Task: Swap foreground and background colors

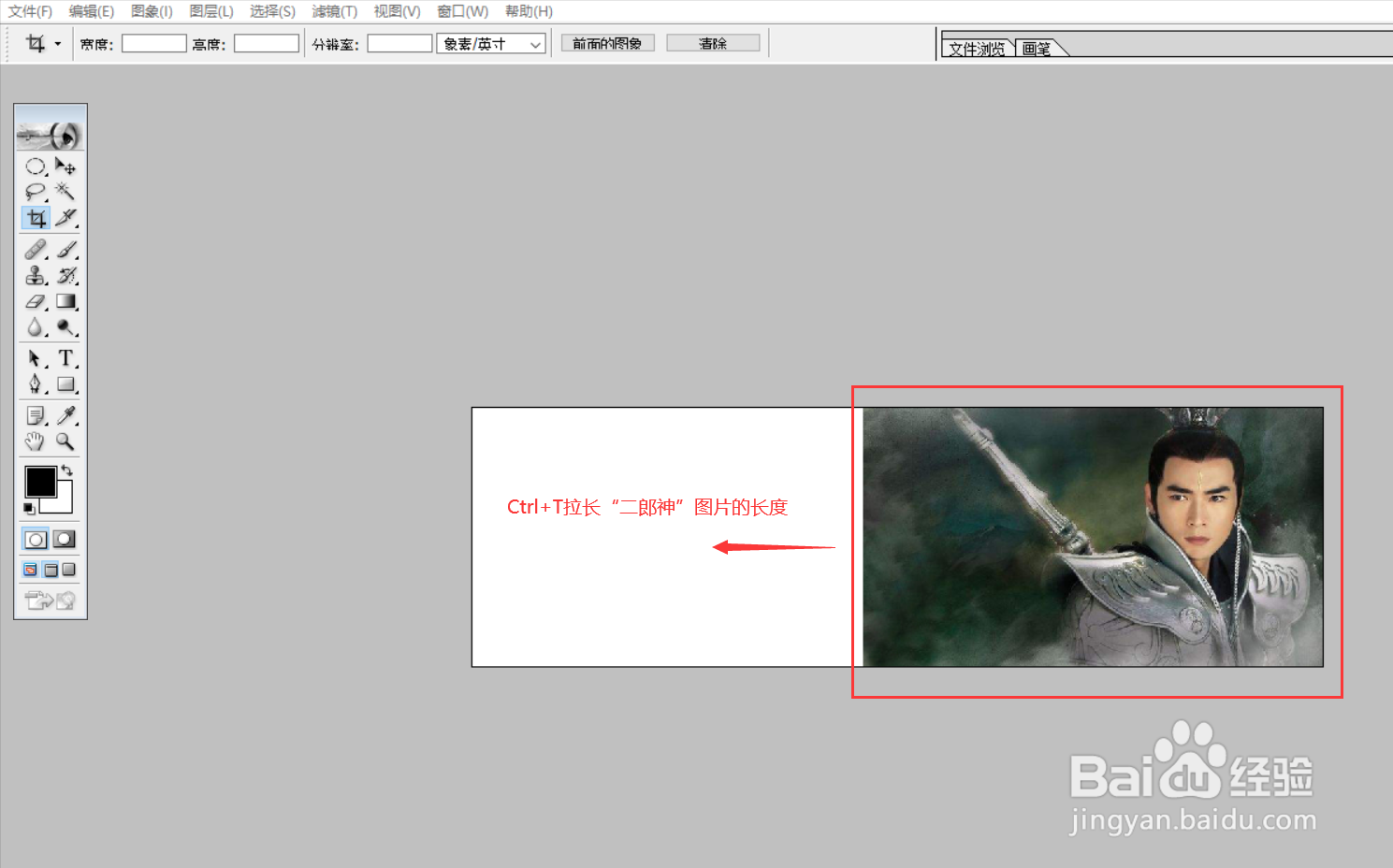Action: click(x=66, y=470)
